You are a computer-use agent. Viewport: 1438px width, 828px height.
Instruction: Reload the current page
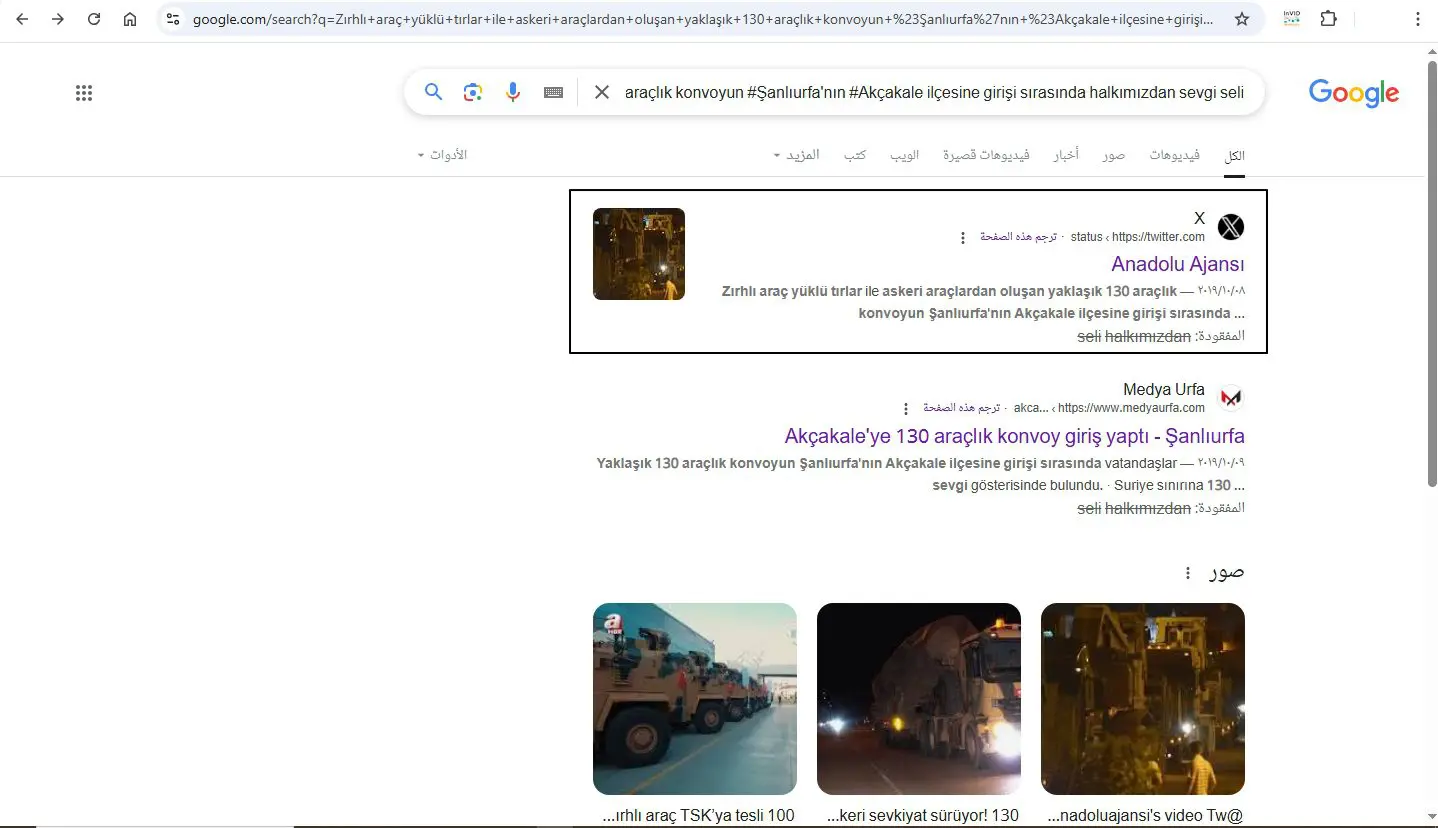pos(94,19)
